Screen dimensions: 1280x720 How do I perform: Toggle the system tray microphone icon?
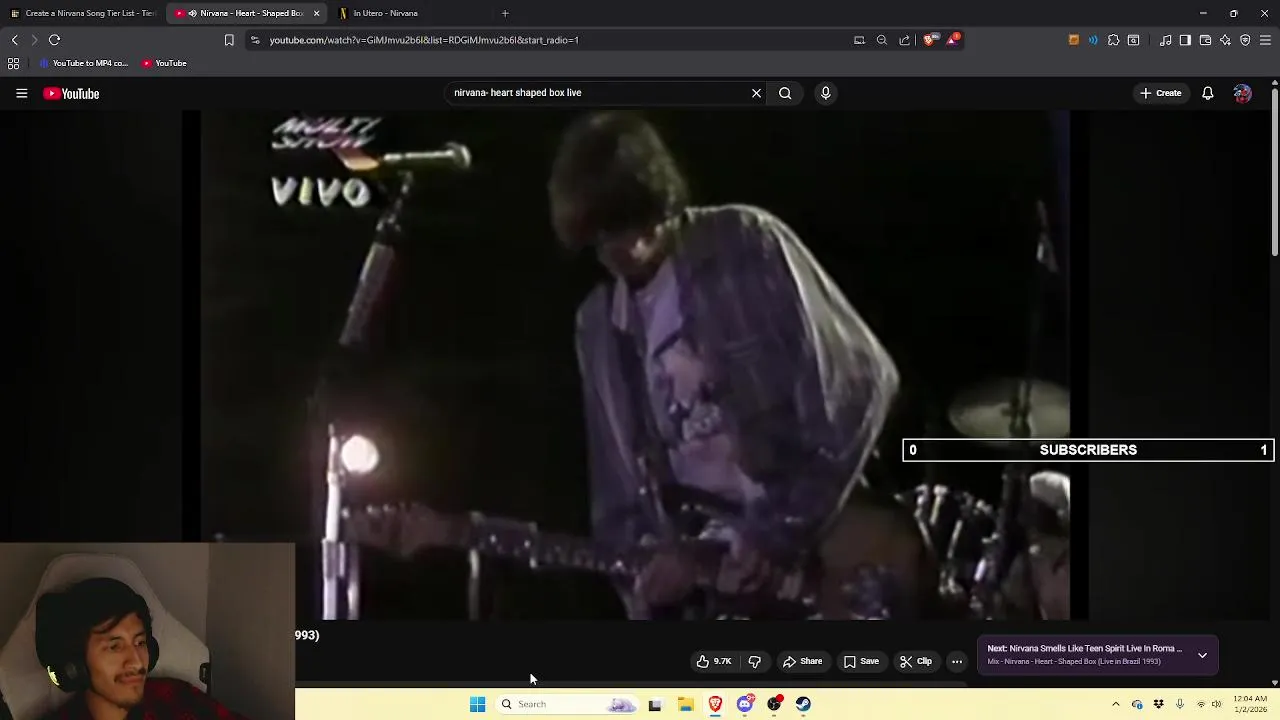(1180, 704)
